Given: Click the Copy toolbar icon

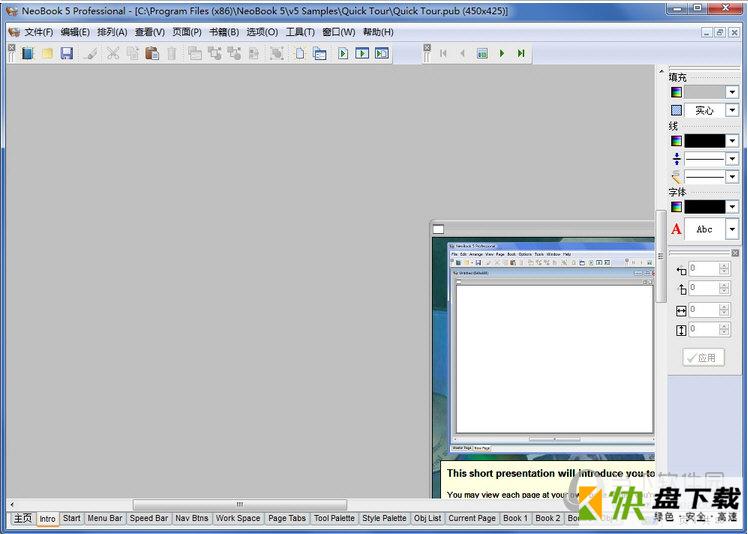Looking at the screenshot, I should tap(133, 53).
